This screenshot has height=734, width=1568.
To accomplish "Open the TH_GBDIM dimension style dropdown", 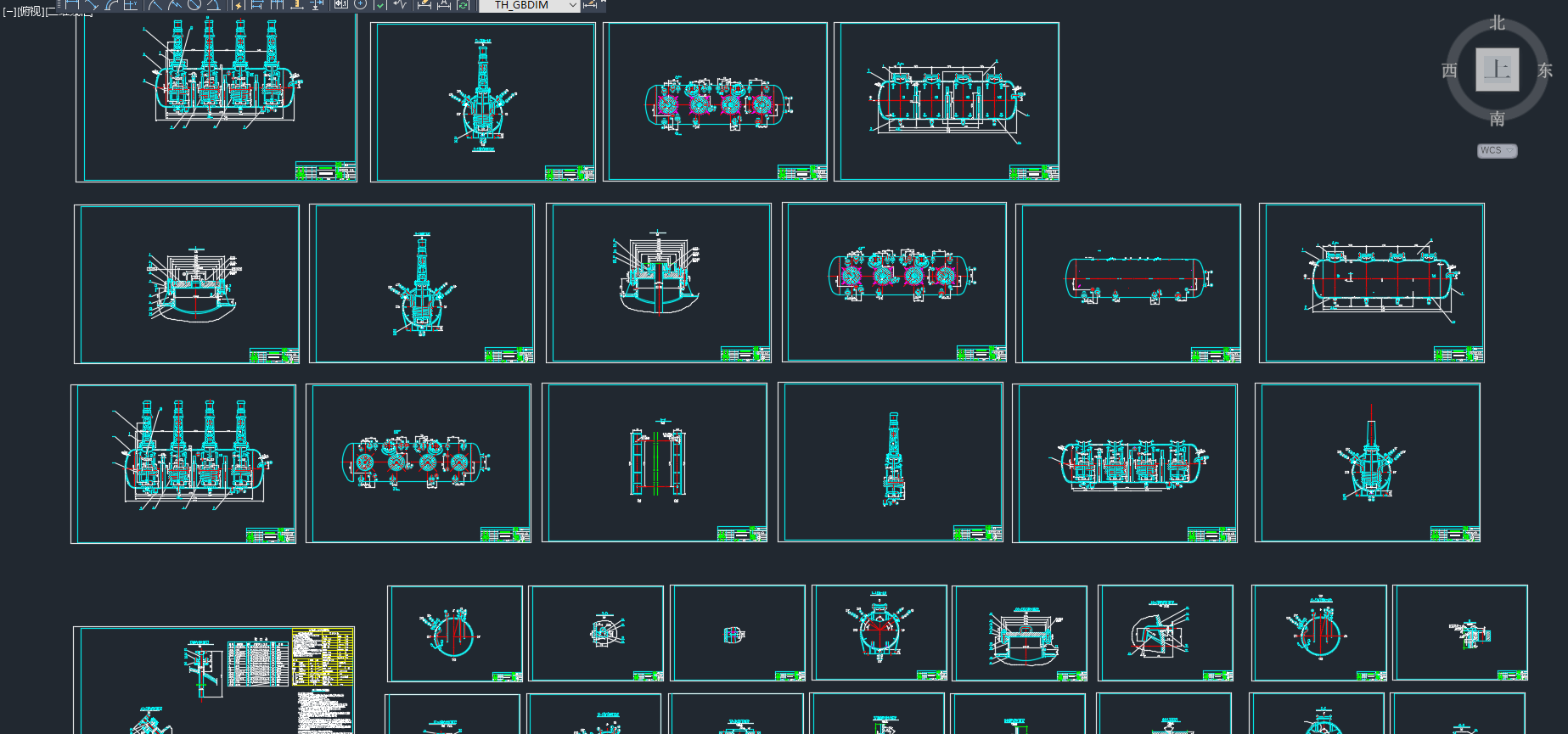I will click(x=529, y=5).
